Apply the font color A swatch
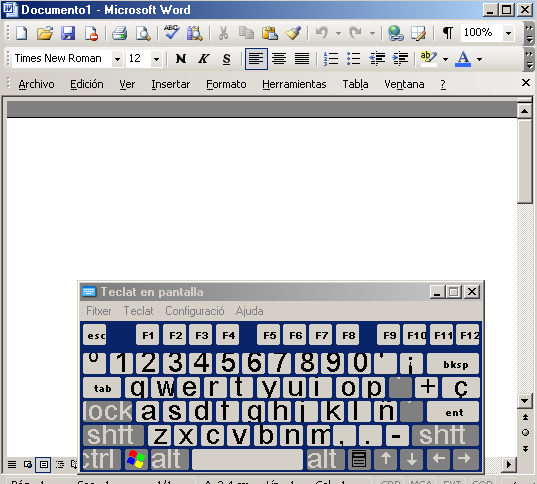This screenshot has width=537, height=484. (463, 59)
